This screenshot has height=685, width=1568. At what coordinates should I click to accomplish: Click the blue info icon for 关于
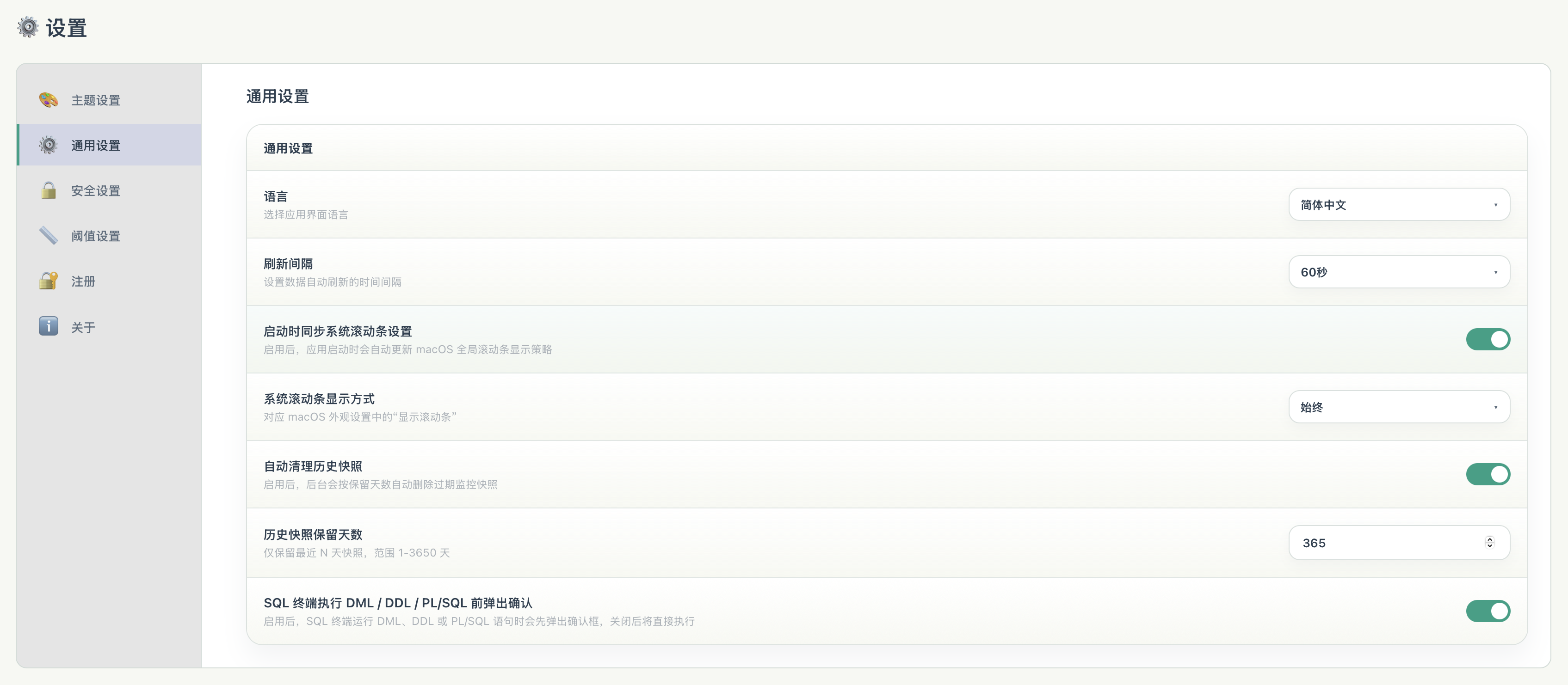pyautogui.click(x=48, y=326)
